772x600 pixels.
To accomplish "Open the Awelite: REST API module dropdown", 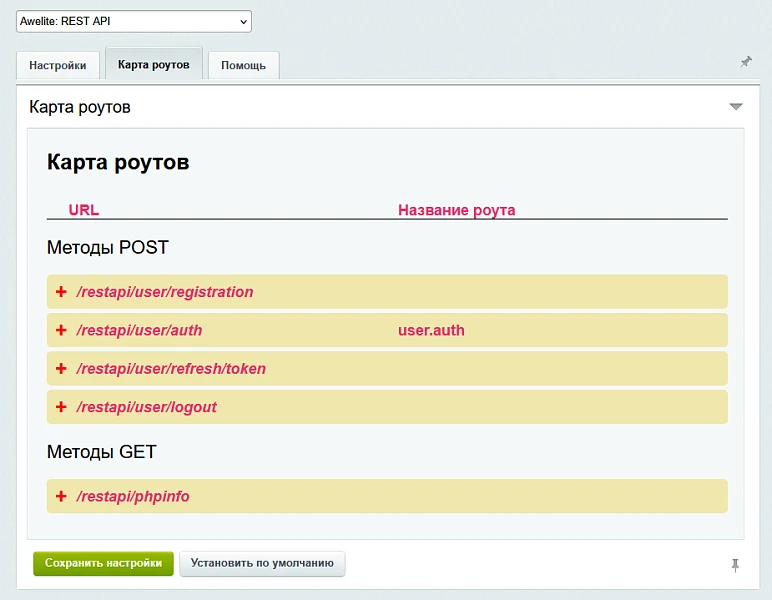I will [x=134, y=22].
